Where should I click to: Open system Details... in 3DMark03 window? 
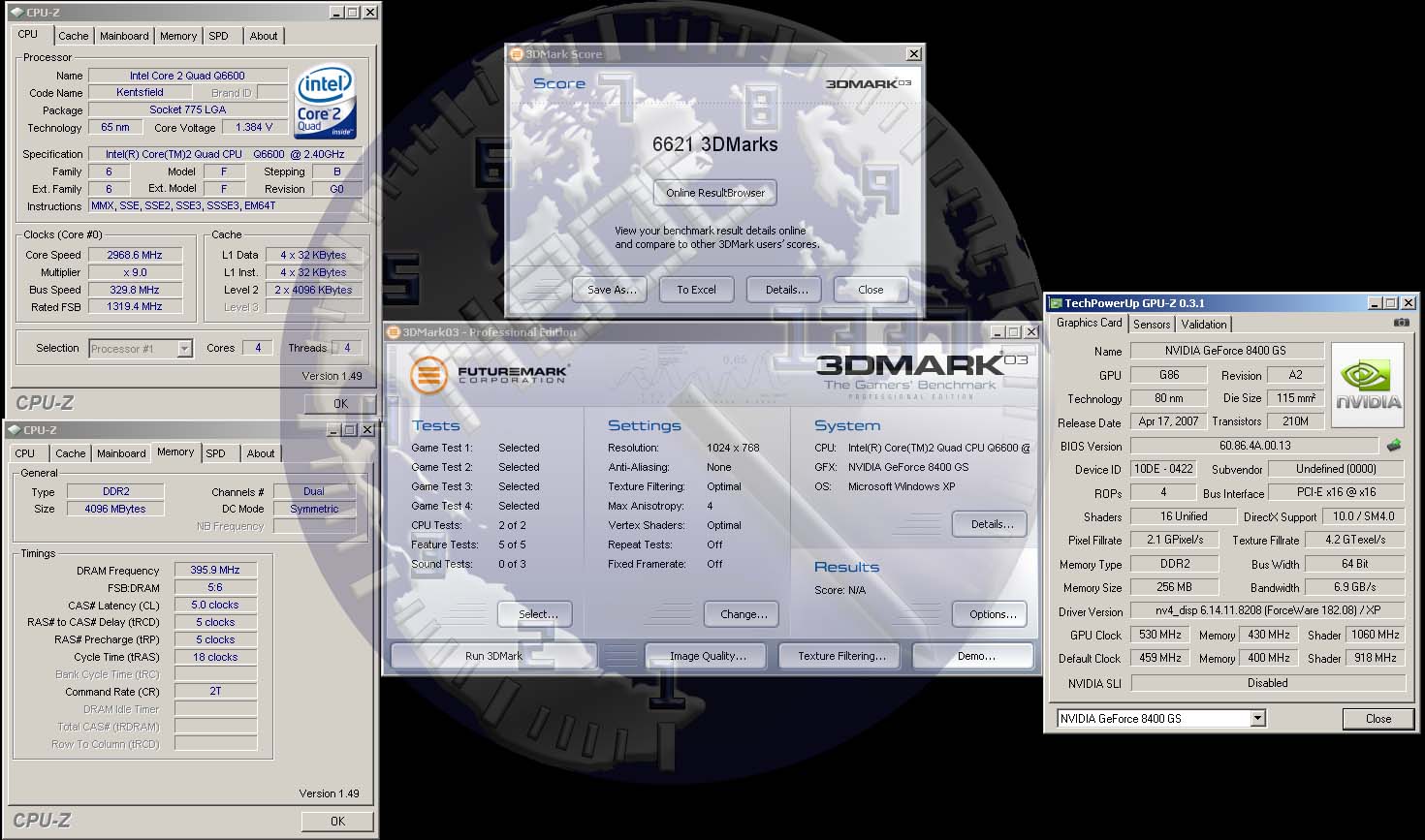[x=992, y=524]
